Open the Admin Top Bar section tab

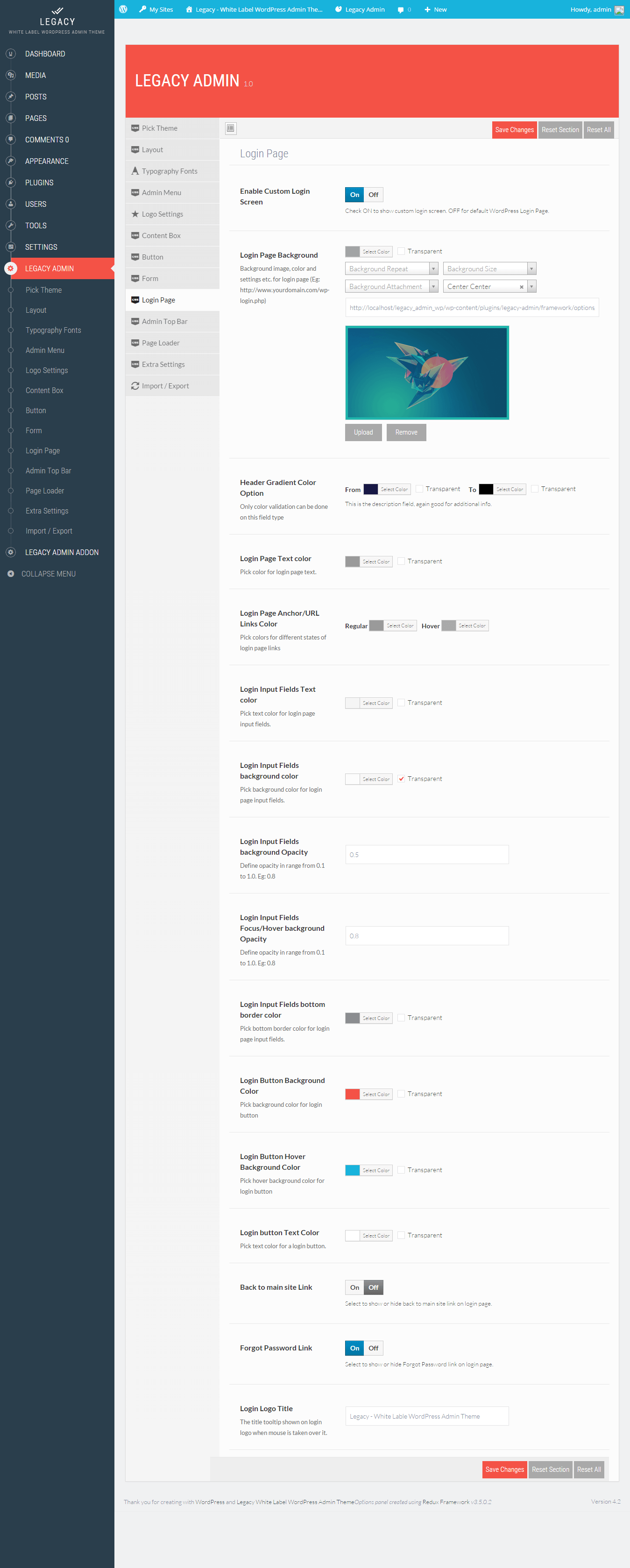(x=164, y=321)
